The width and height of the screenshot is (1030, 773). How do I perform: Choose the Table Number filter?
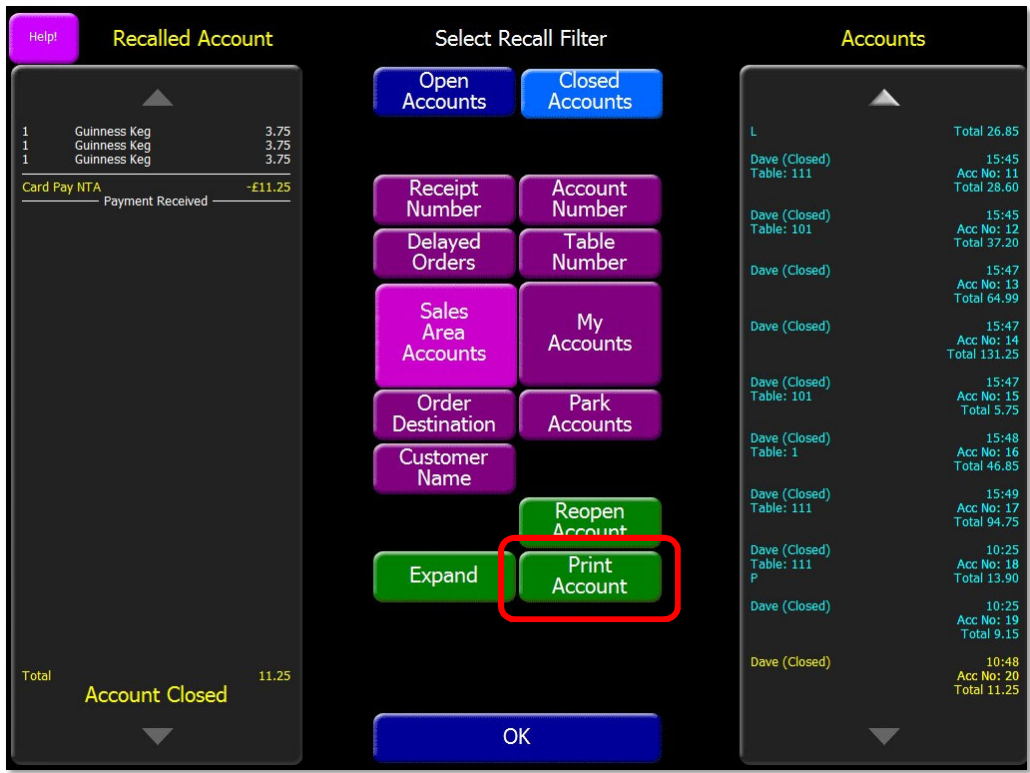pos(590,253)
